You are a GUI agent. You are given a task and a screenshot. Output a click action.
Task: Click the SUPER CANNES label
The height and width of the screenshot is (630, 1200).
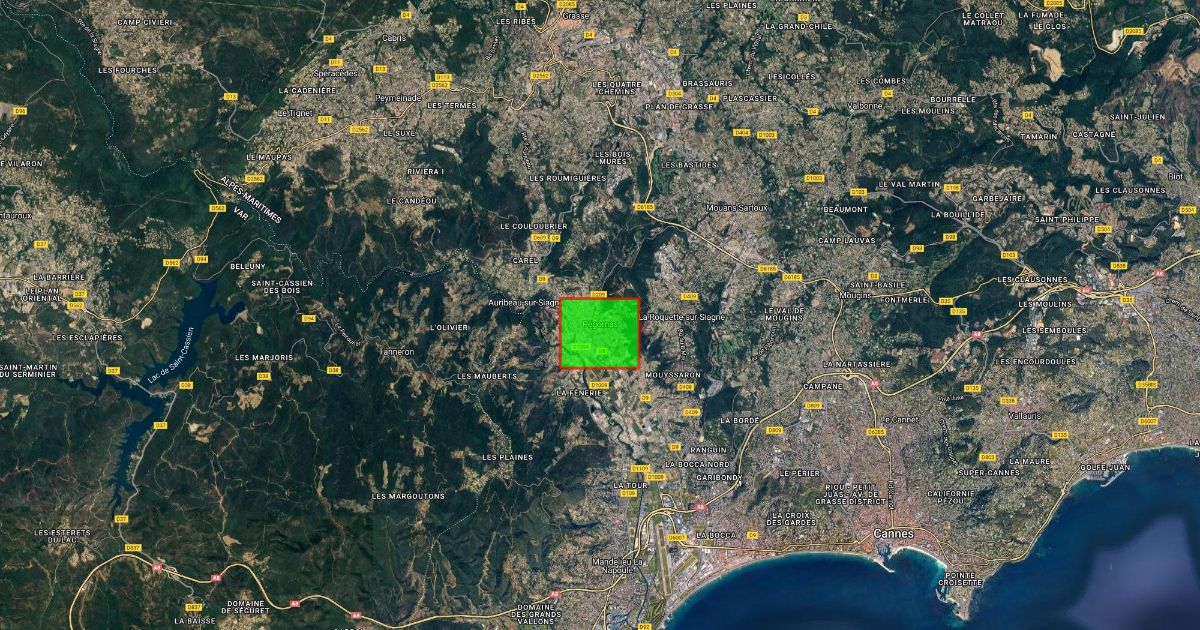(989, 472)
